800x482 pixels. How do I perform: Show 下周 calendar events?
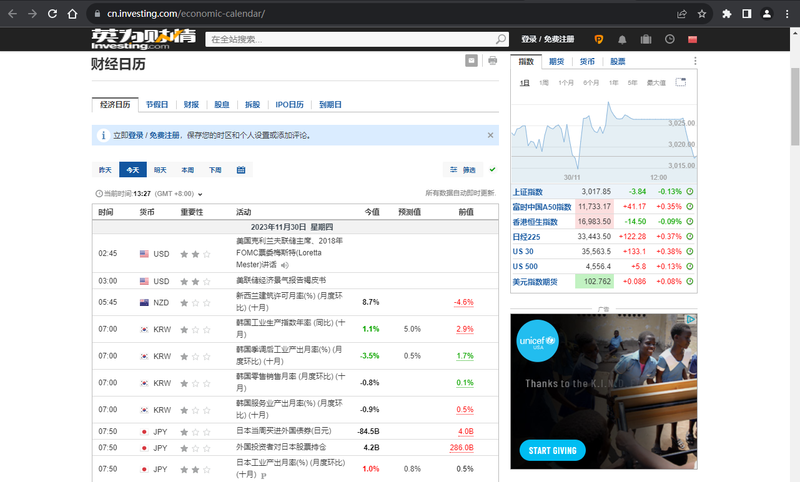pyautogui.click(x=215, y=170)
